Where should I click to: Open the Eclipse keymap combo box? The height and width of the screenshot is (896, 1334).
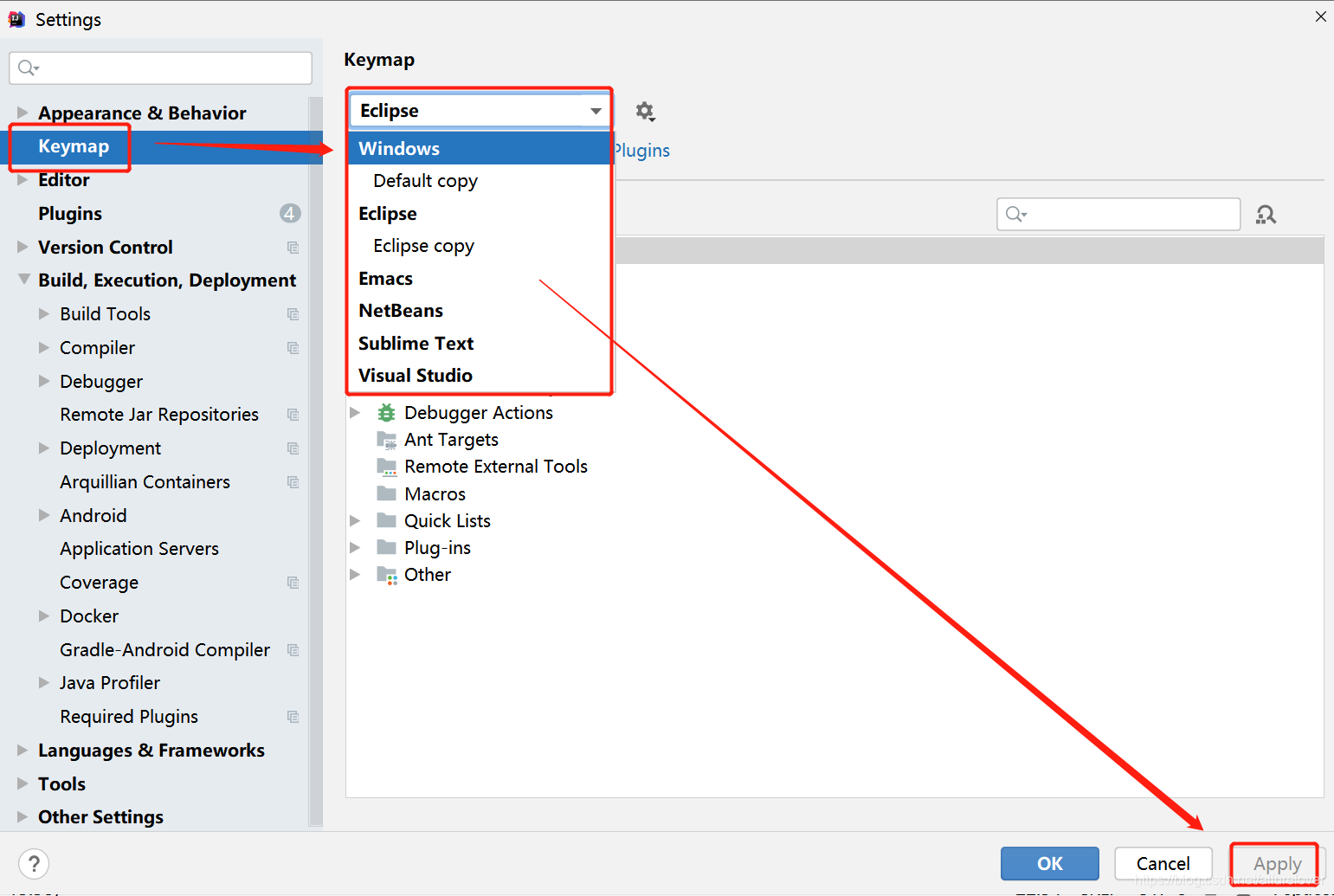479,111
